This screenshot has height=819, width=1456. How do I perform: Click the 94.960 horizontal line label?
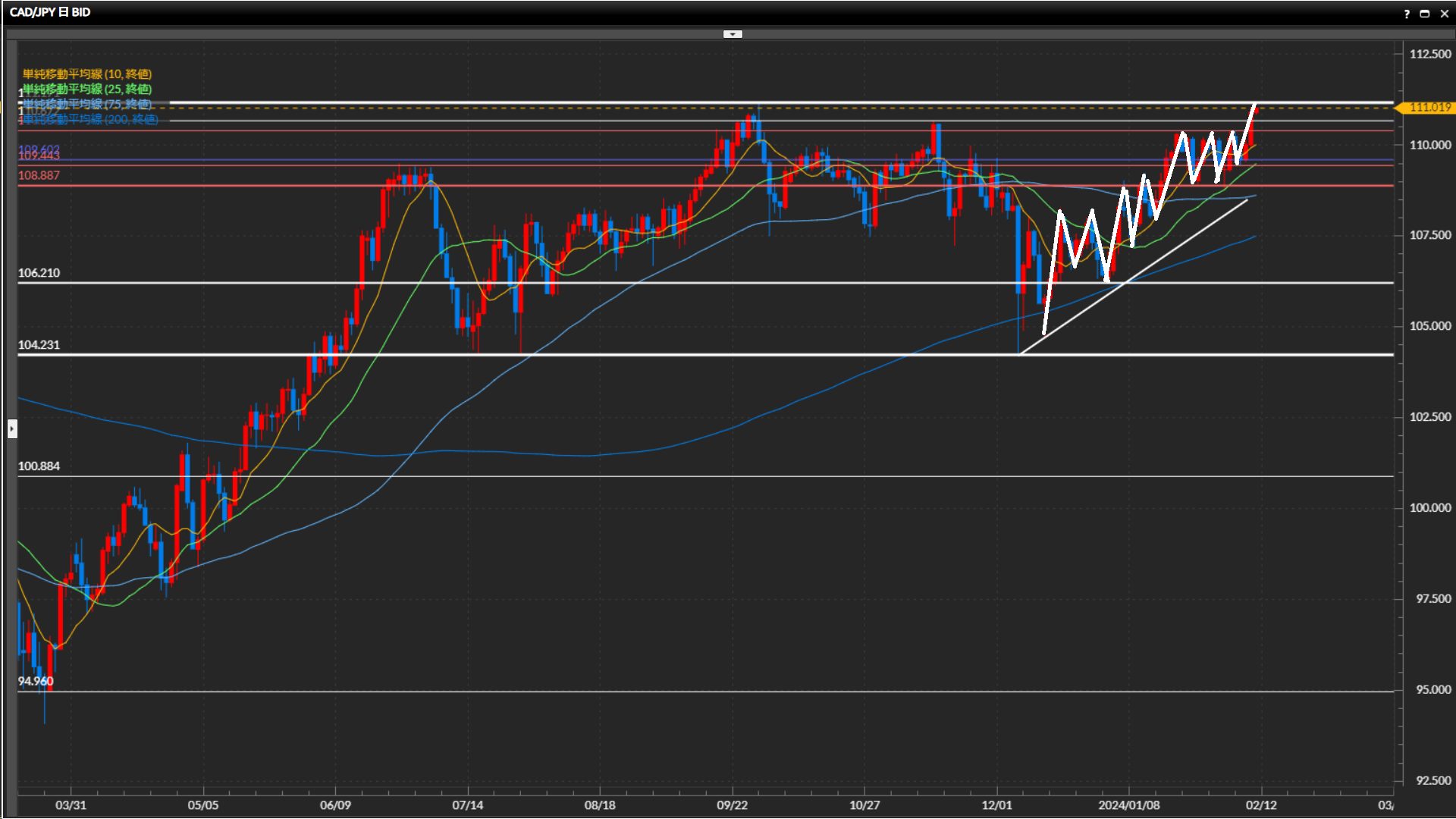click(36, 681)
